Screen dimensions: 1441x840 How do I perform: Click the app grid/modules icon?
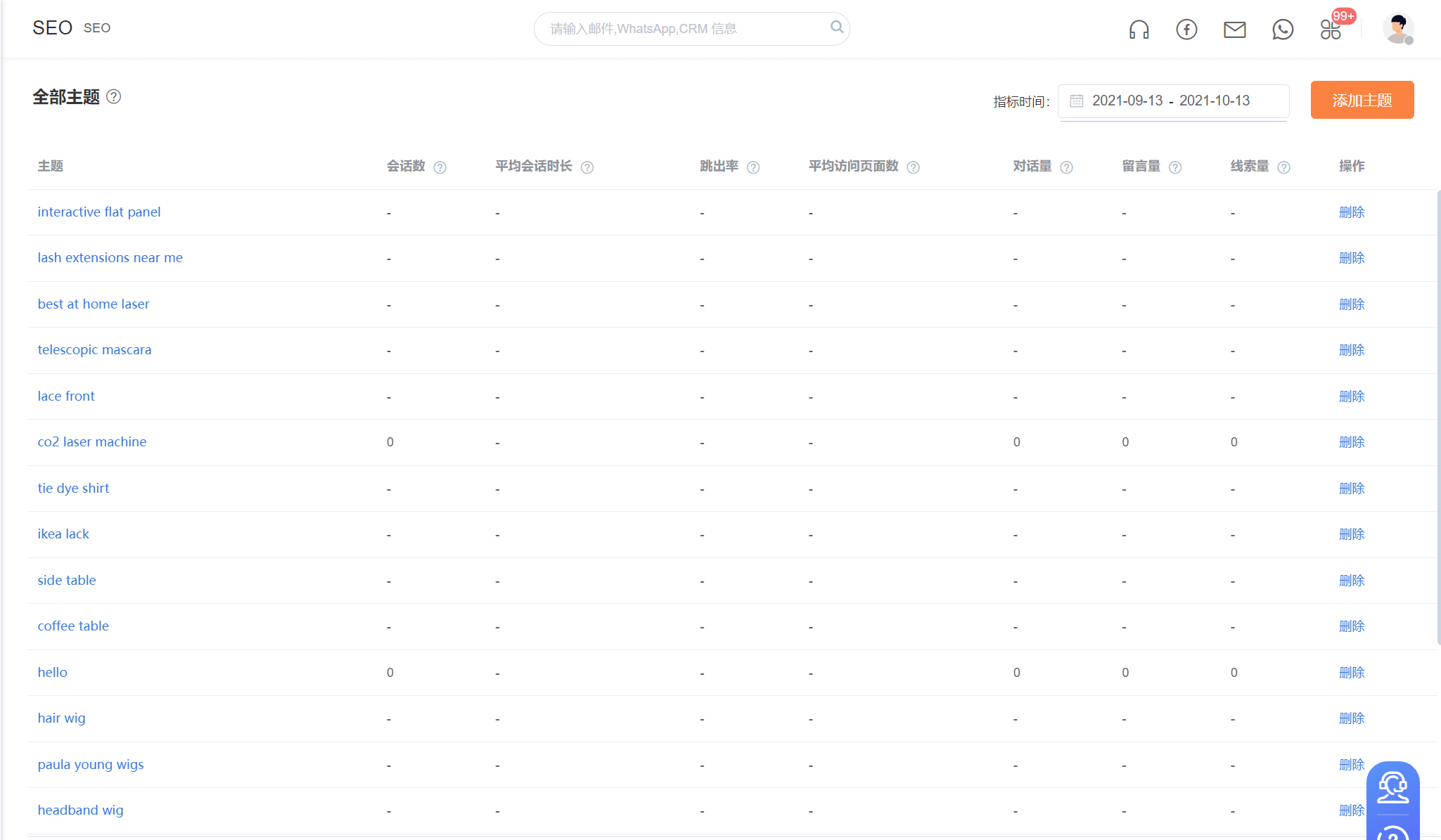click(1331, 28)
